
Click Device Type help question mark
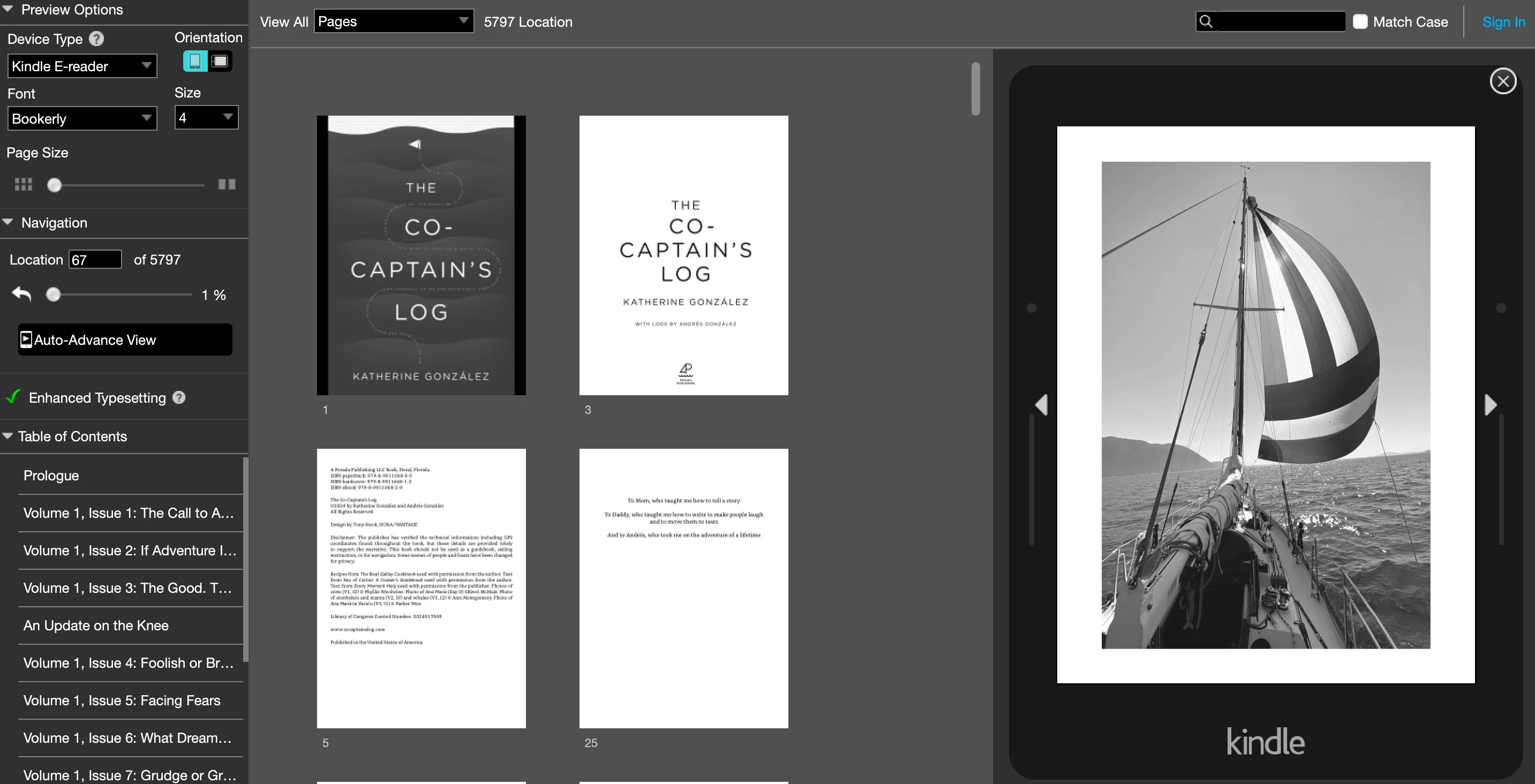(96, 39)
